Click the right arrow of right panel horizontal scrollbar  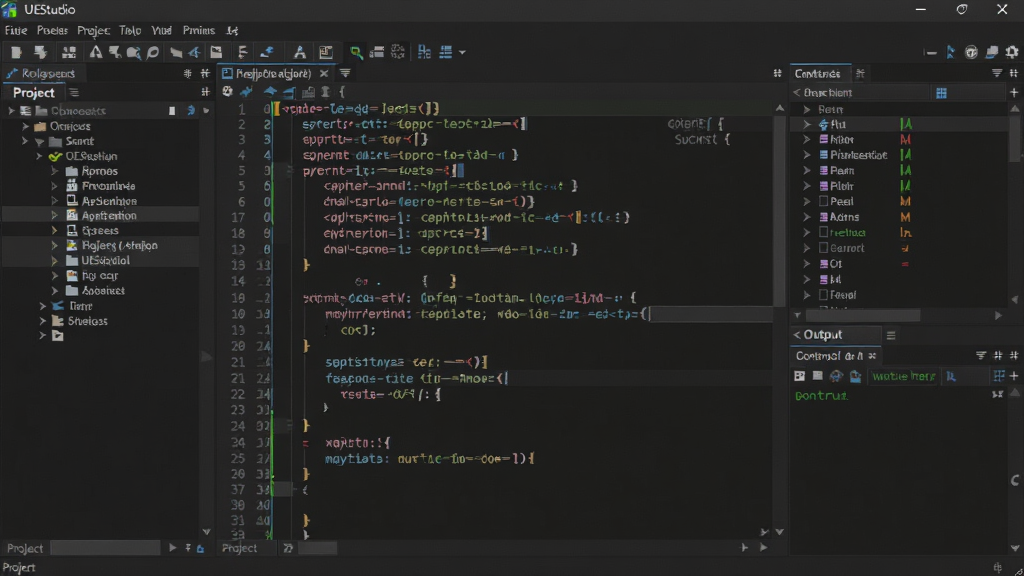click(998, 315)
